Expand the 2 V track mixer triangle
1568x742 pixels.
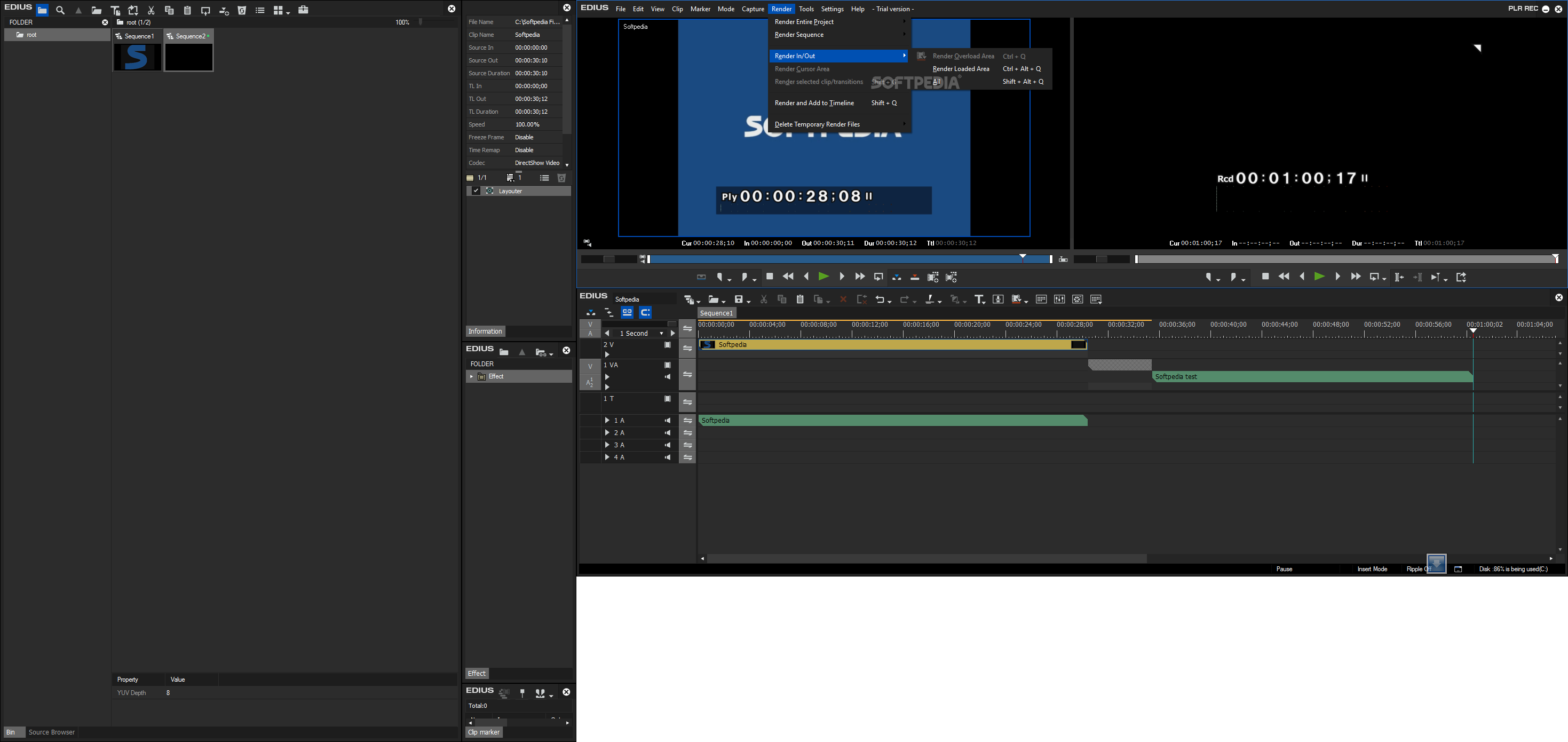pos(607,354)
